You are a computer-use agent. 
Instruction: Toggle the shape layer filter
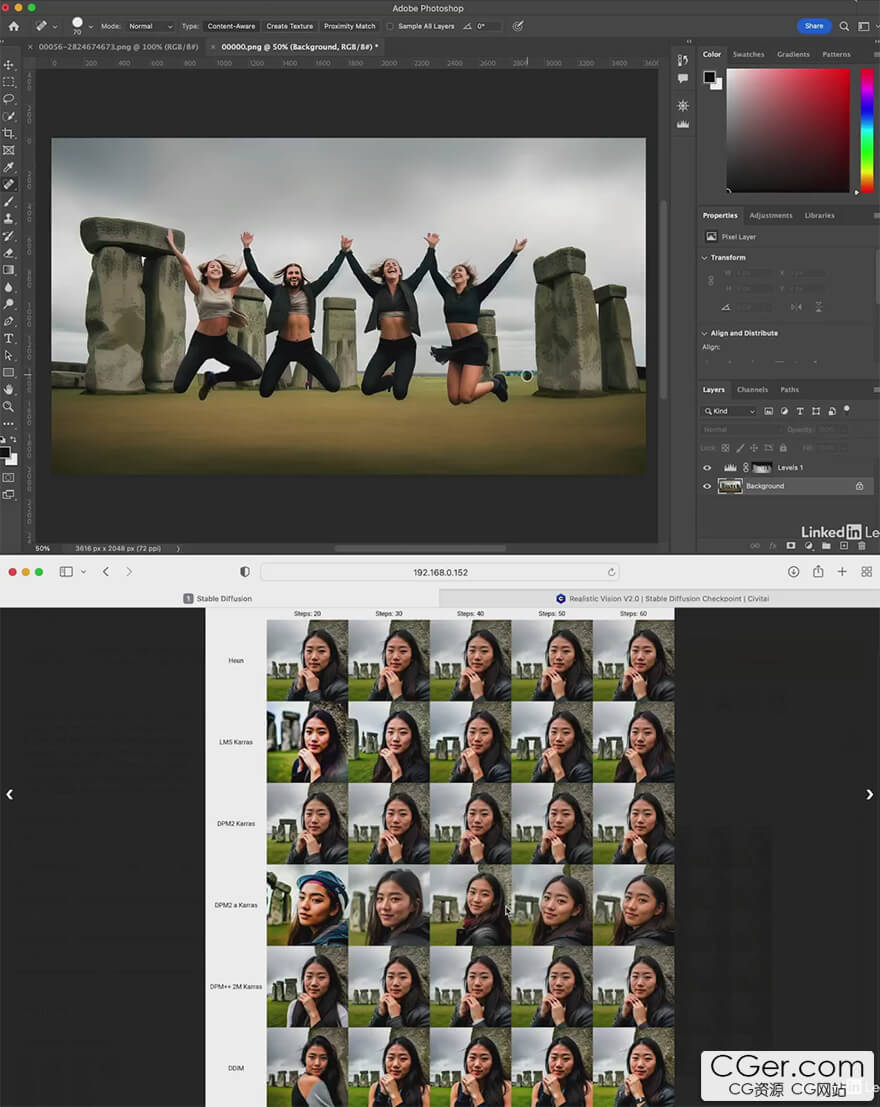coord(816,411)
